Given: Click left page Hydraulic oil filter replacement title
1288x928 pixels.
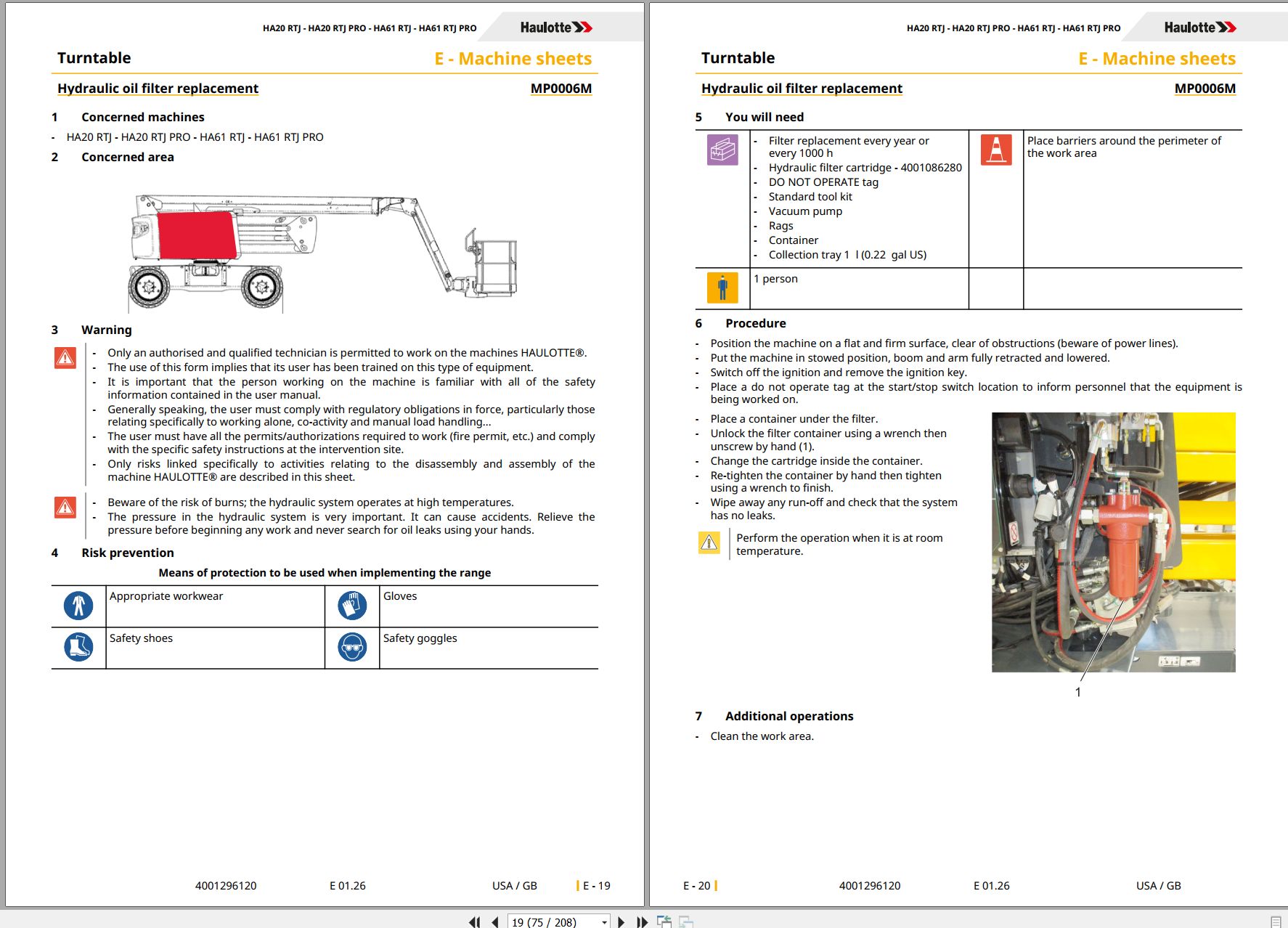Looking at the screenshot, I should [x=158, y=89].
